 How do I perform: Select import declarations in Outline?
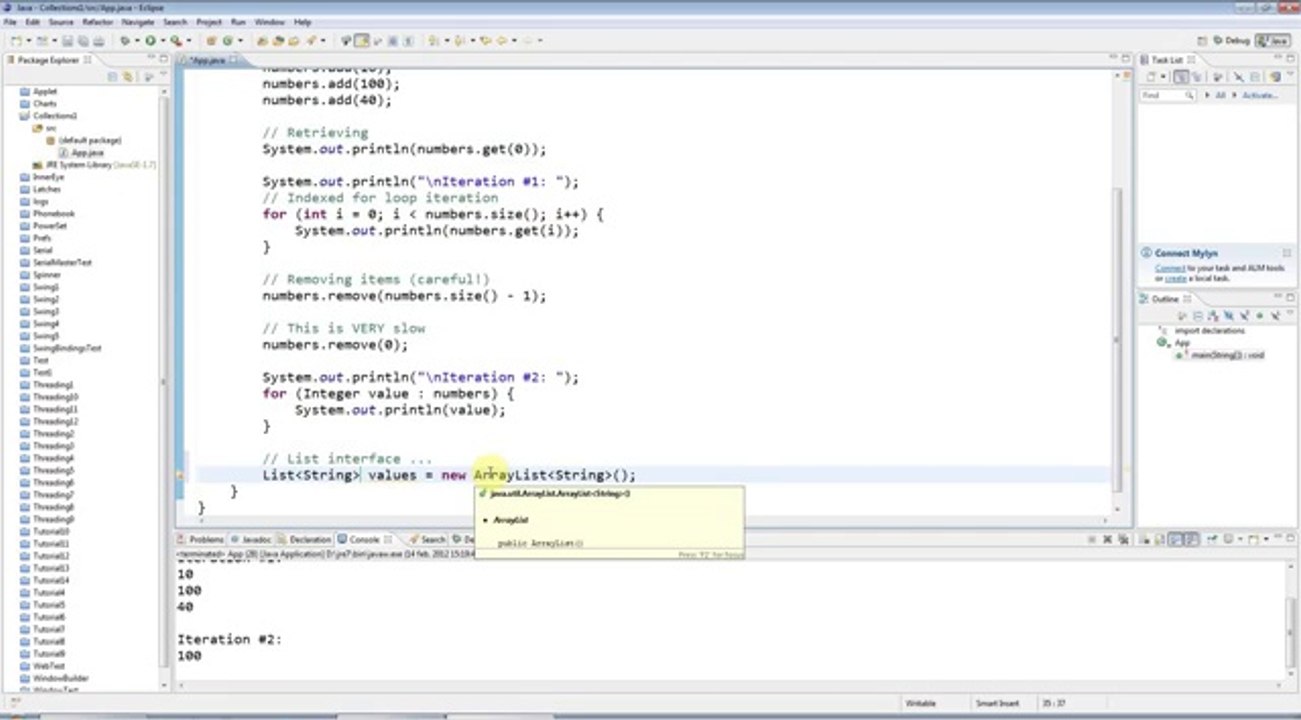1210,330
